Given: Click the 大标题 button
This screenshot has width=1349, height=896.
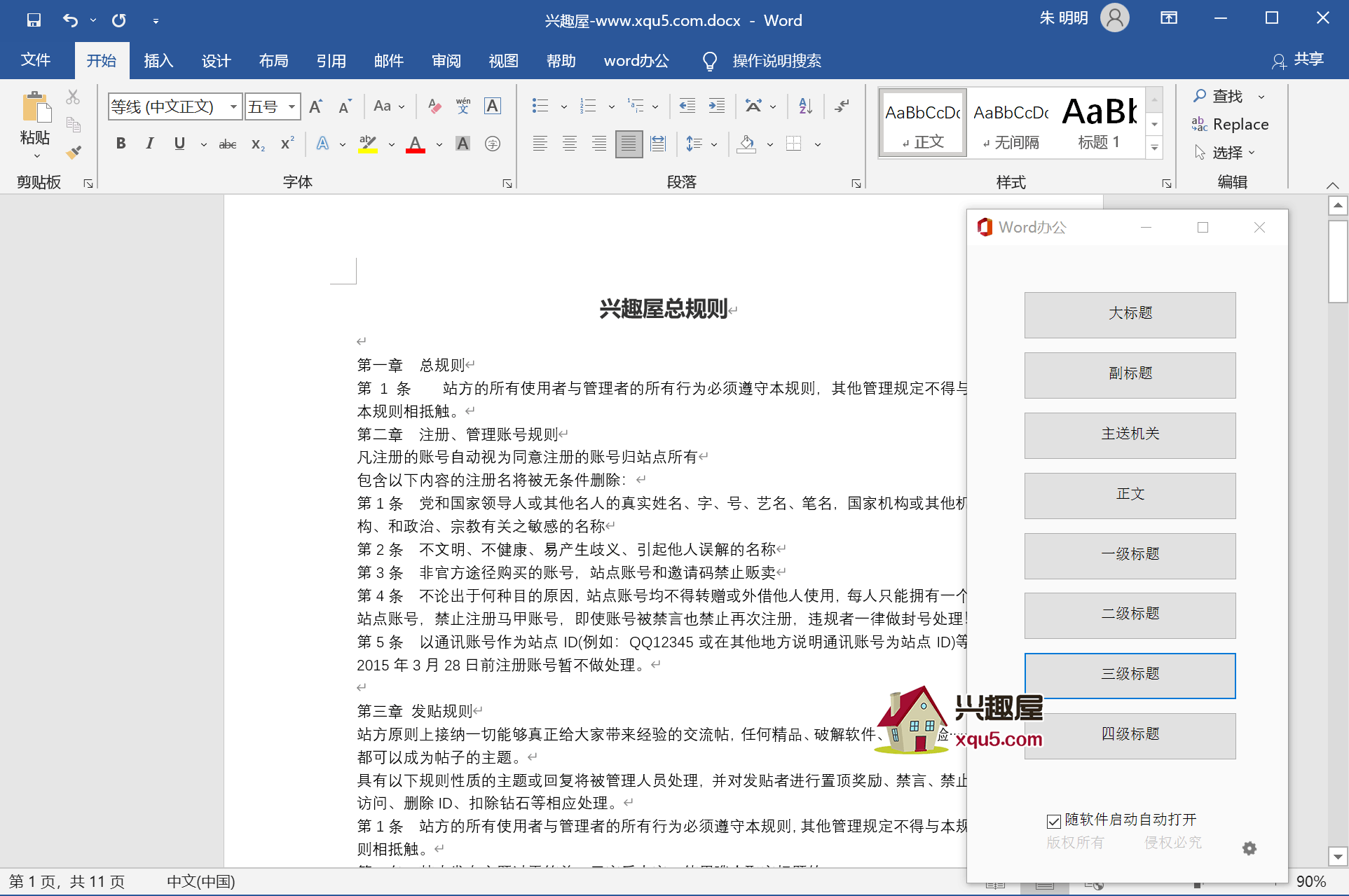Looking at the screenshot, I should point(1130,315).
